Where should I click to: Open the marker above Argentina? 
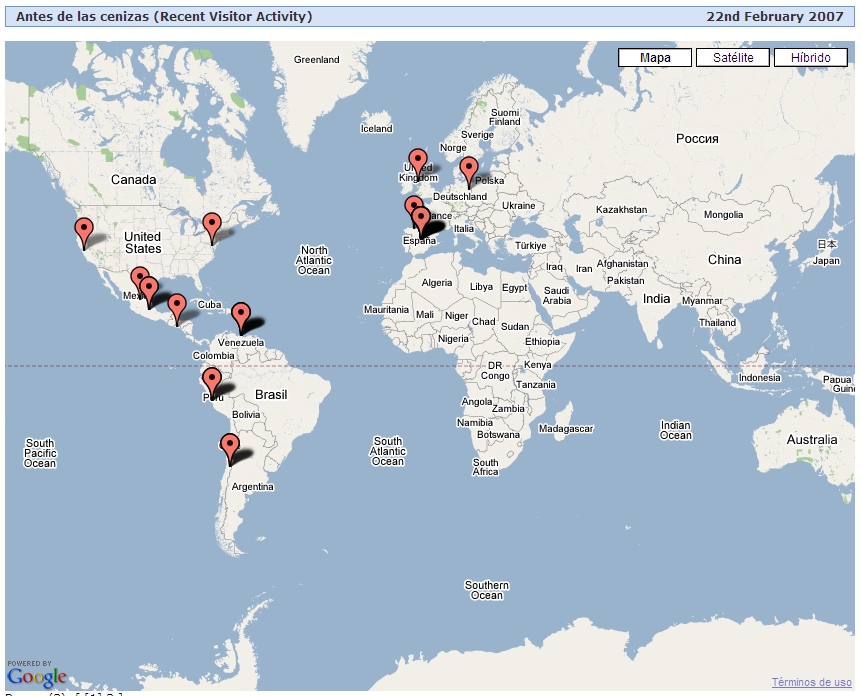(x=230, y=446)
